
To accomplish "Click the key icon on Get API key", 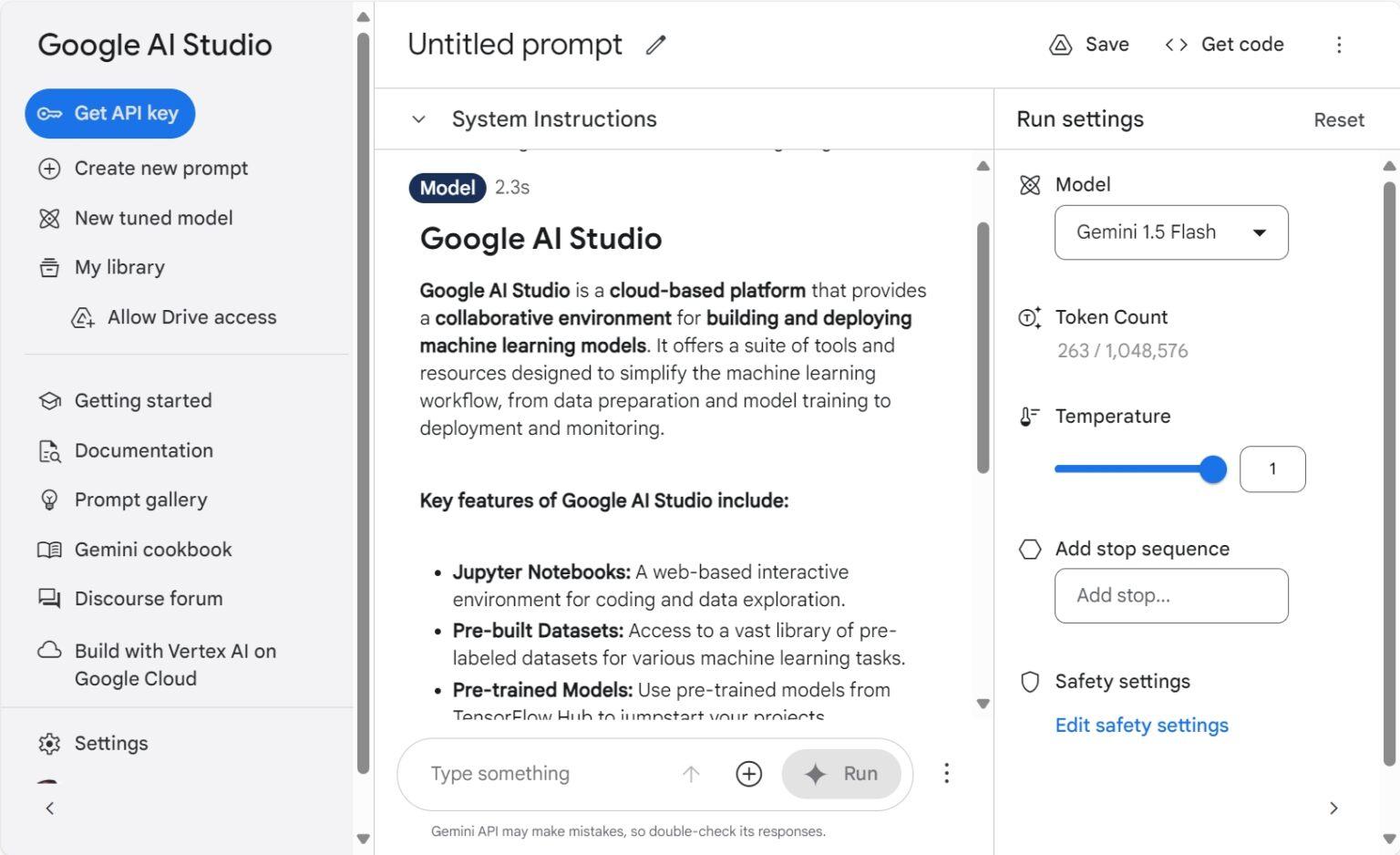I will [49, 114].
